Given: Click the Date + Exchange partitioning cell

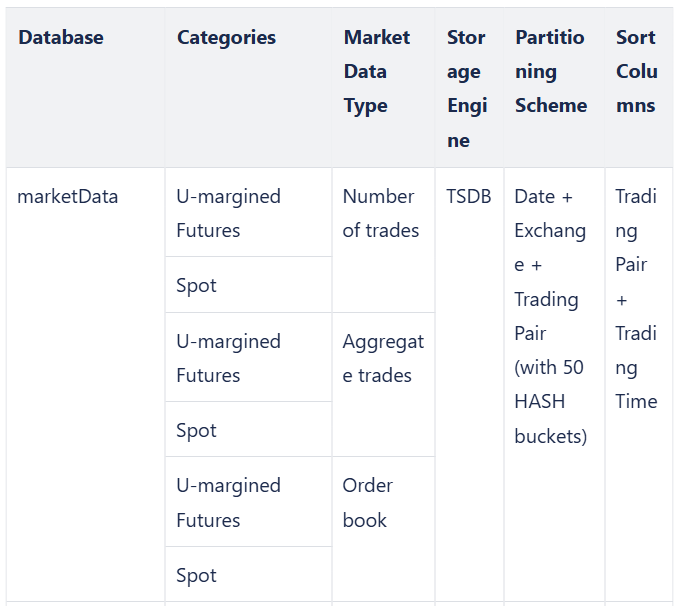Looking at the screenshot, I should (550, 317).
